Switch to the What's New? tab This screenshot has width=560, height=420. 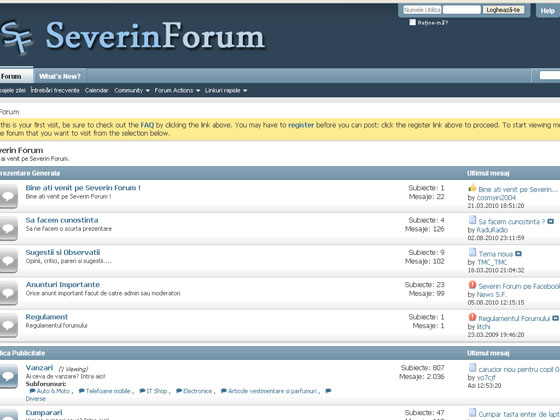click(60, 76)
